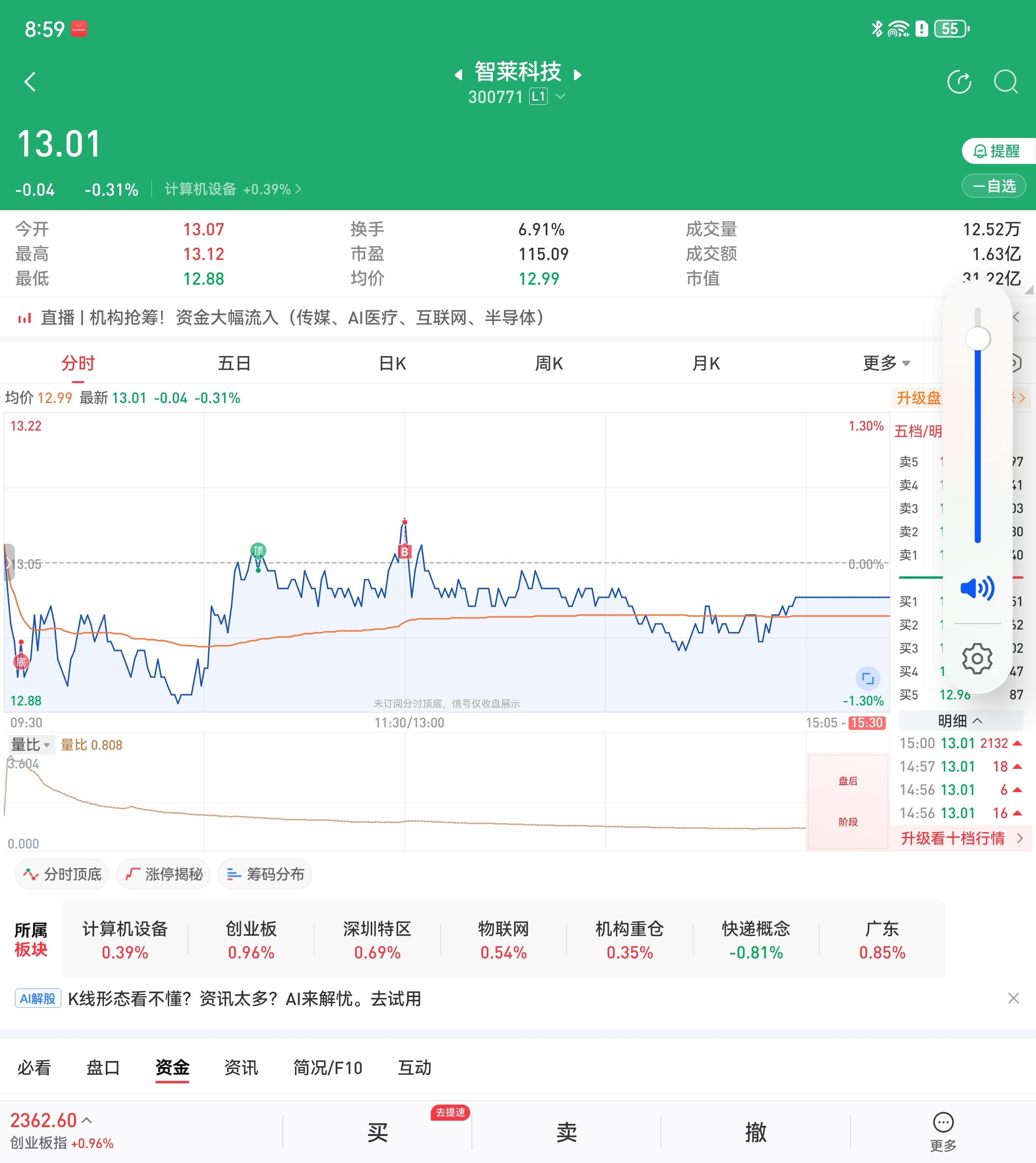The height and width of the screenshot is (1163, 1036).
Task: Open the search magnifier icon
Action: point(1006,82)
